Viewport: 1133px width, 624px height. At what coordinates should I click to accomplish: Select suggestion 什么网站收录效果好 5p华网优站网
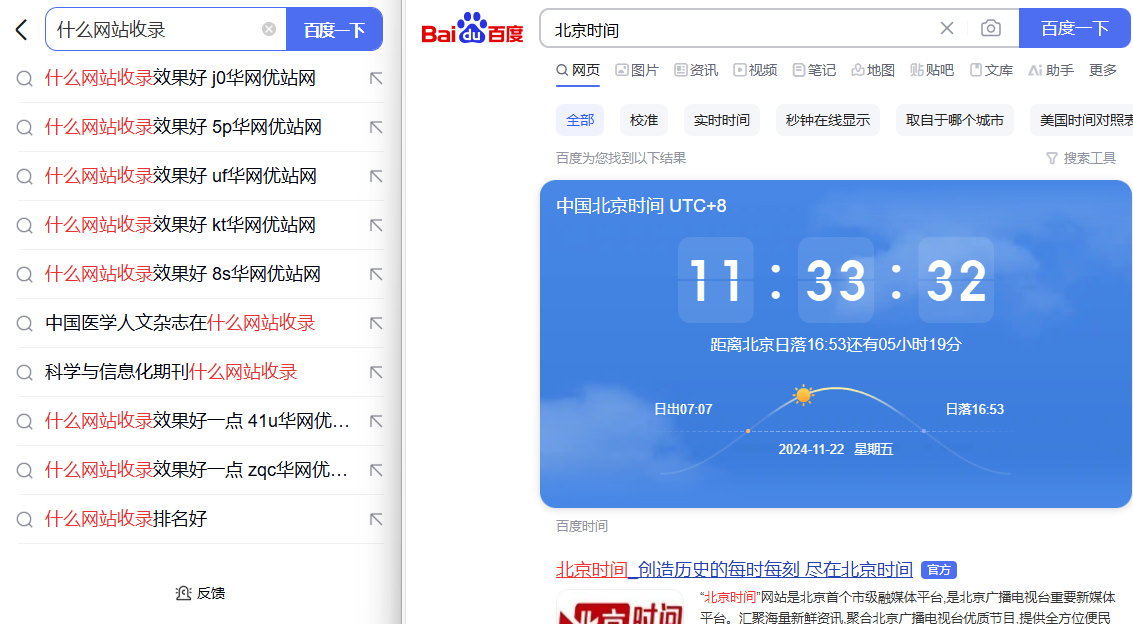pos(183,127)
